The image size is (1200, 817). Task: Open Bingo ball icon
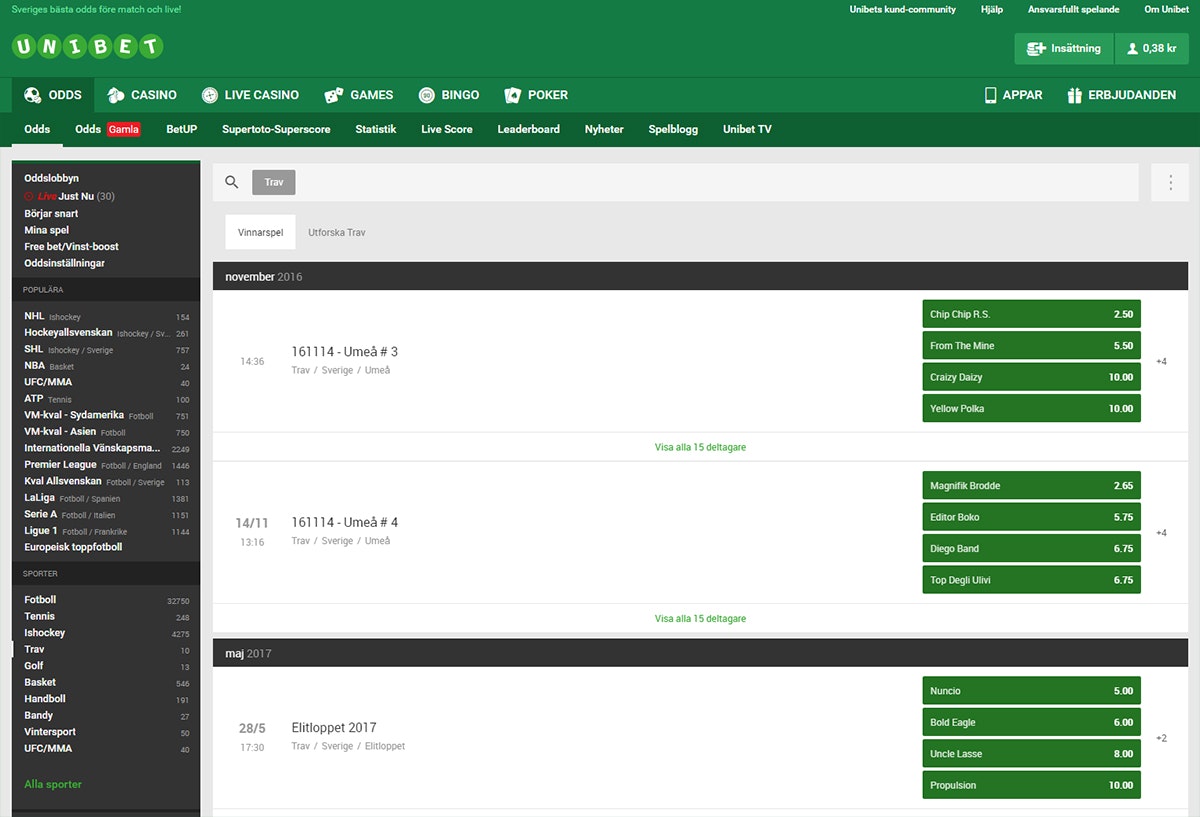pyautogui.click(x=427, y=95)
